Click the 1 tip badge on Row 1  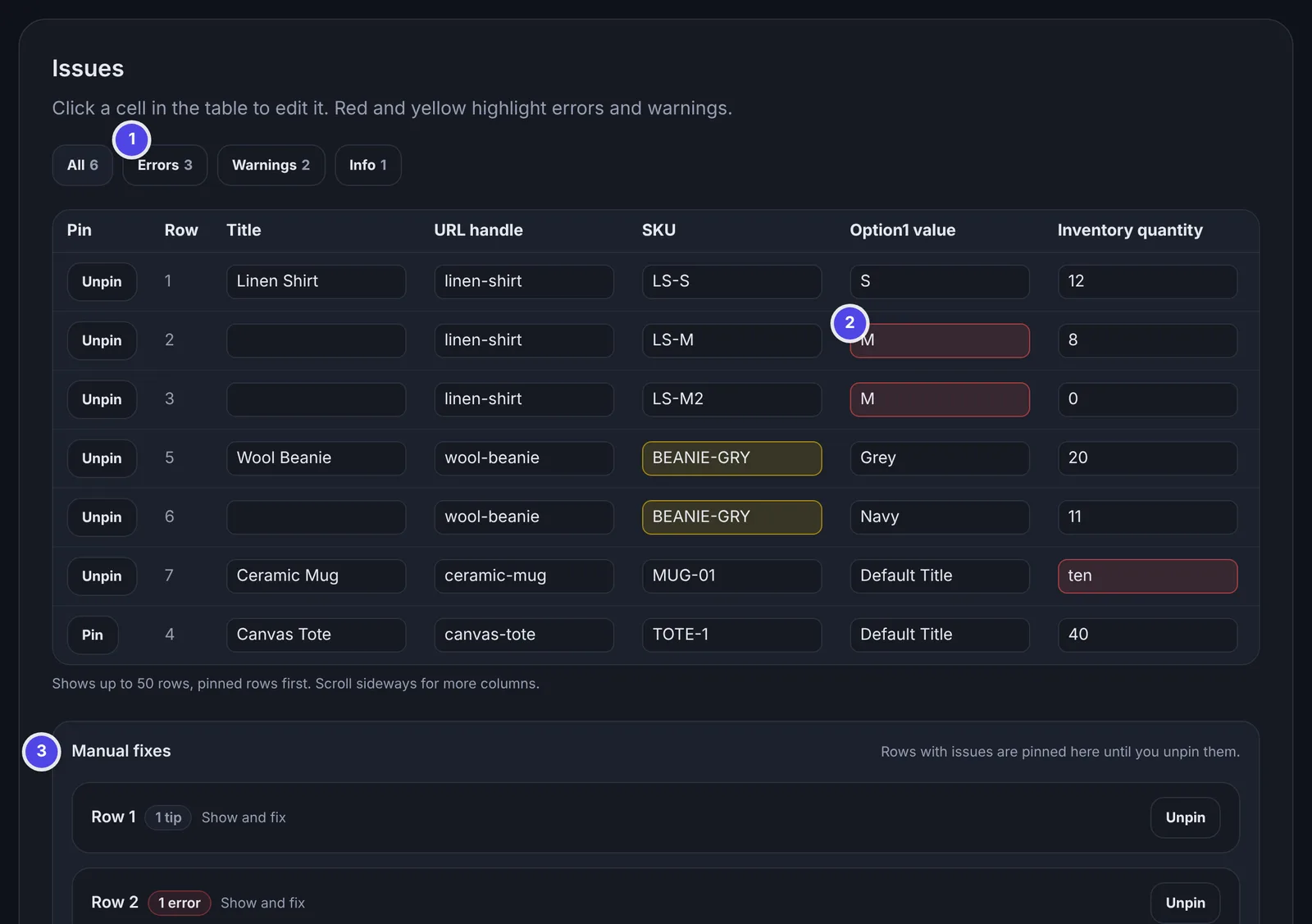point(168,817)
